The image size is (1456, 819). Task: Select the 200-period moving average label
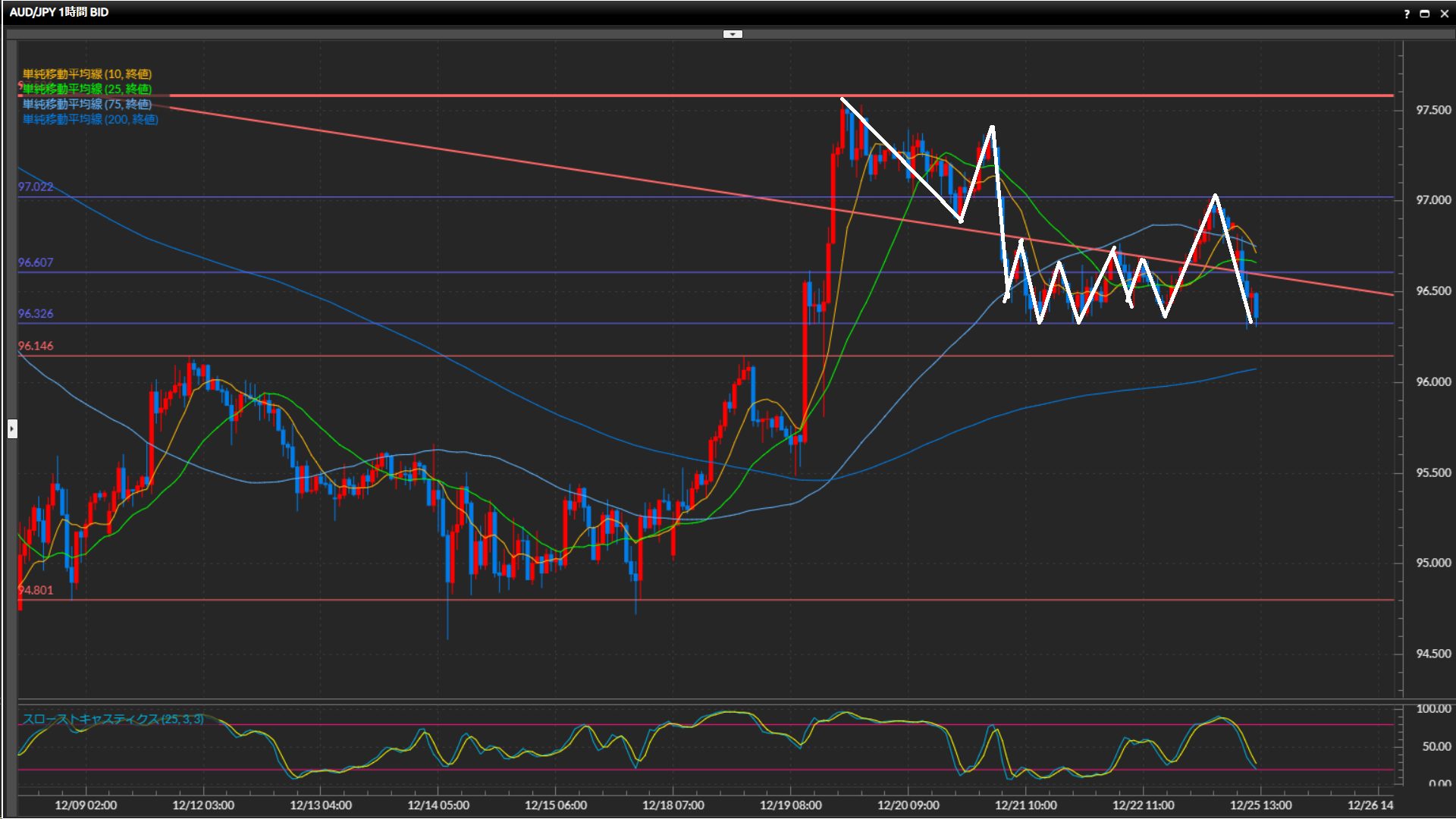(x=90, y=119)
